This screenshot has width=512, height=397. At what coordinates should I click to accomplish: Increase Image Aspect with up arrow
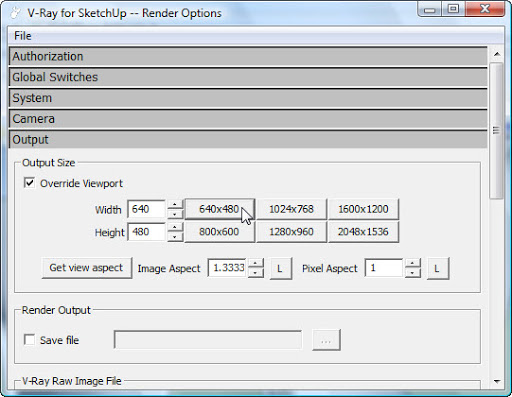tap(255, 263)
